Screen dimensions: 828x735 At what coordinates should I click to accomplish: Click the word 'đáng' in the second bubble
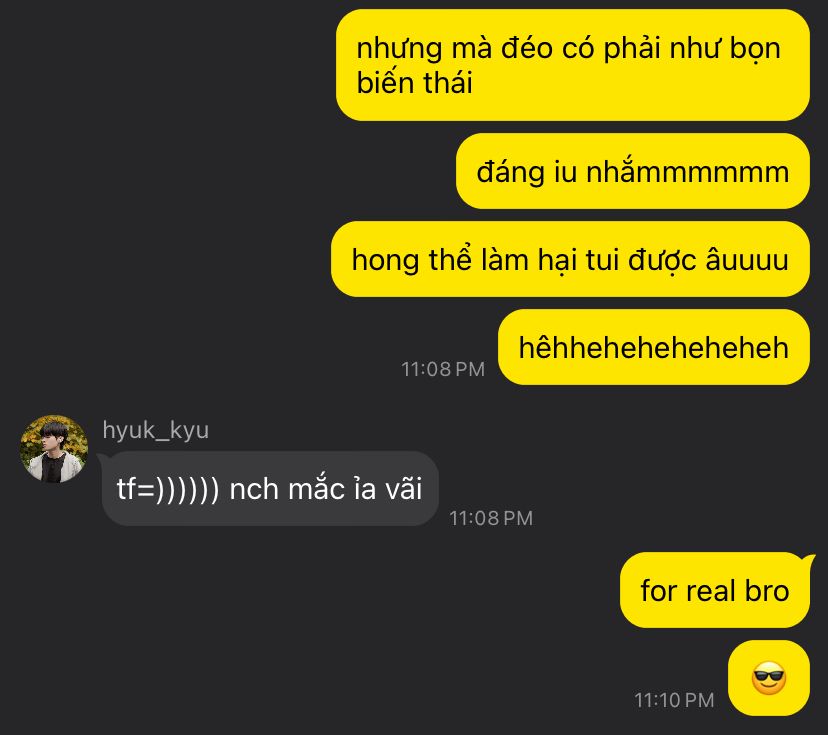click(x=510, y=173)
